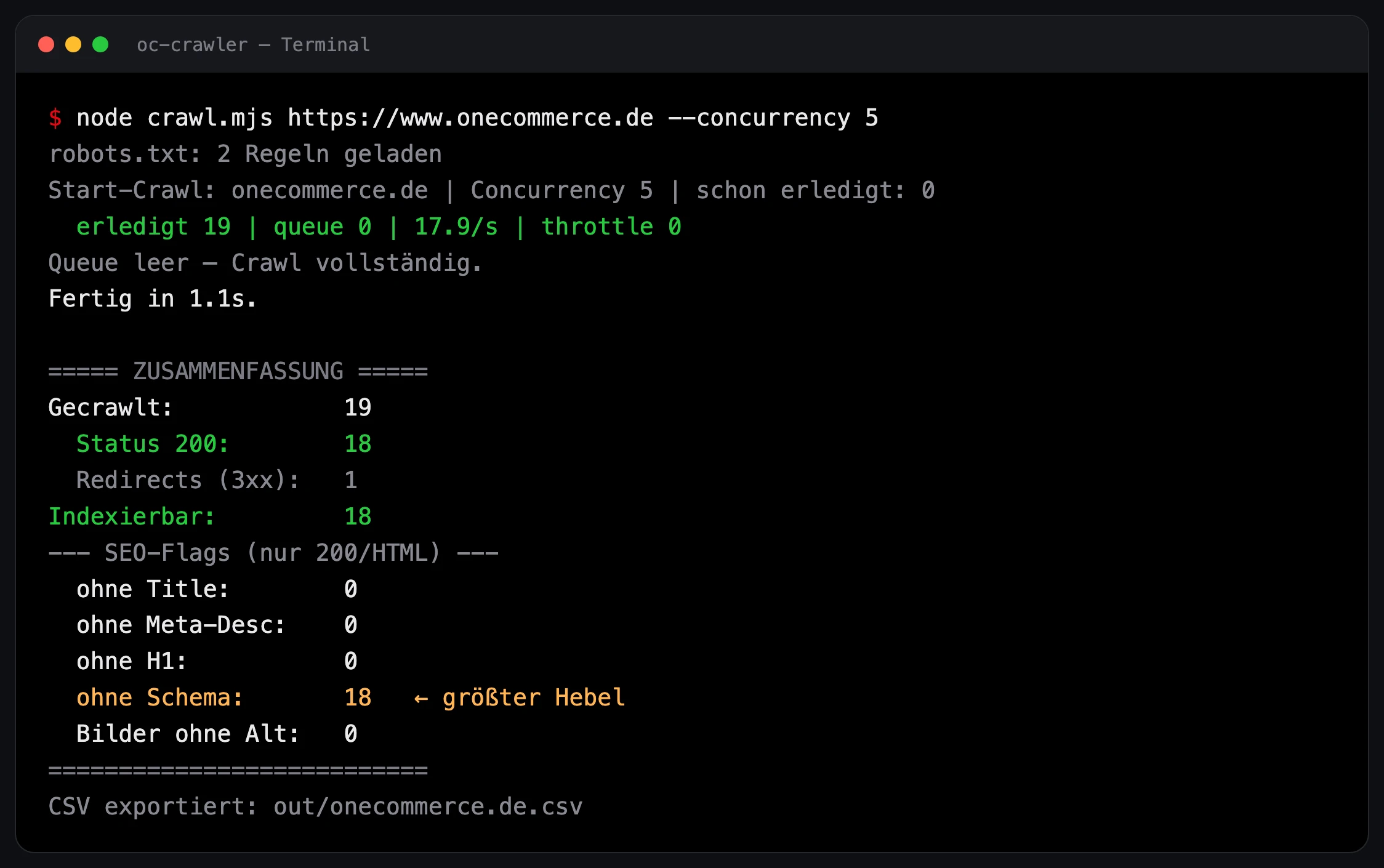Click the window title 'oc-crawler — Terminal'
The height and width of the screenshot is (868, 1384).
point(253,44)
